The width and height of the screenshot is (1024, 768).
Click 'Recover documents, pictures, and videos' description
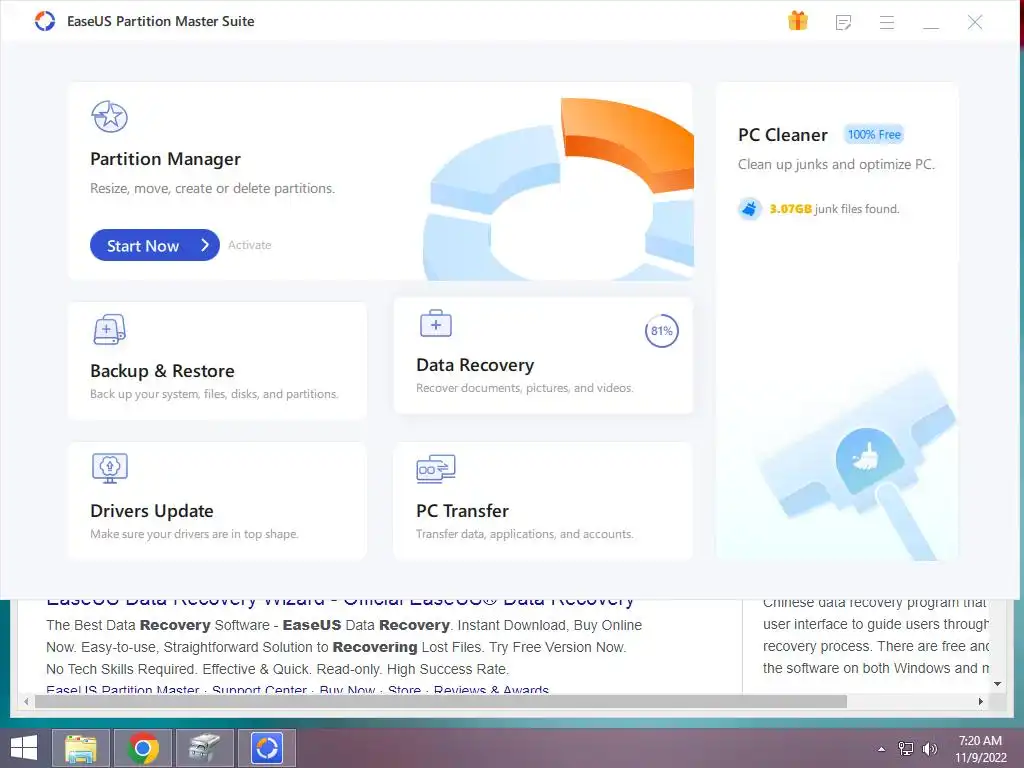pos(524,388)
